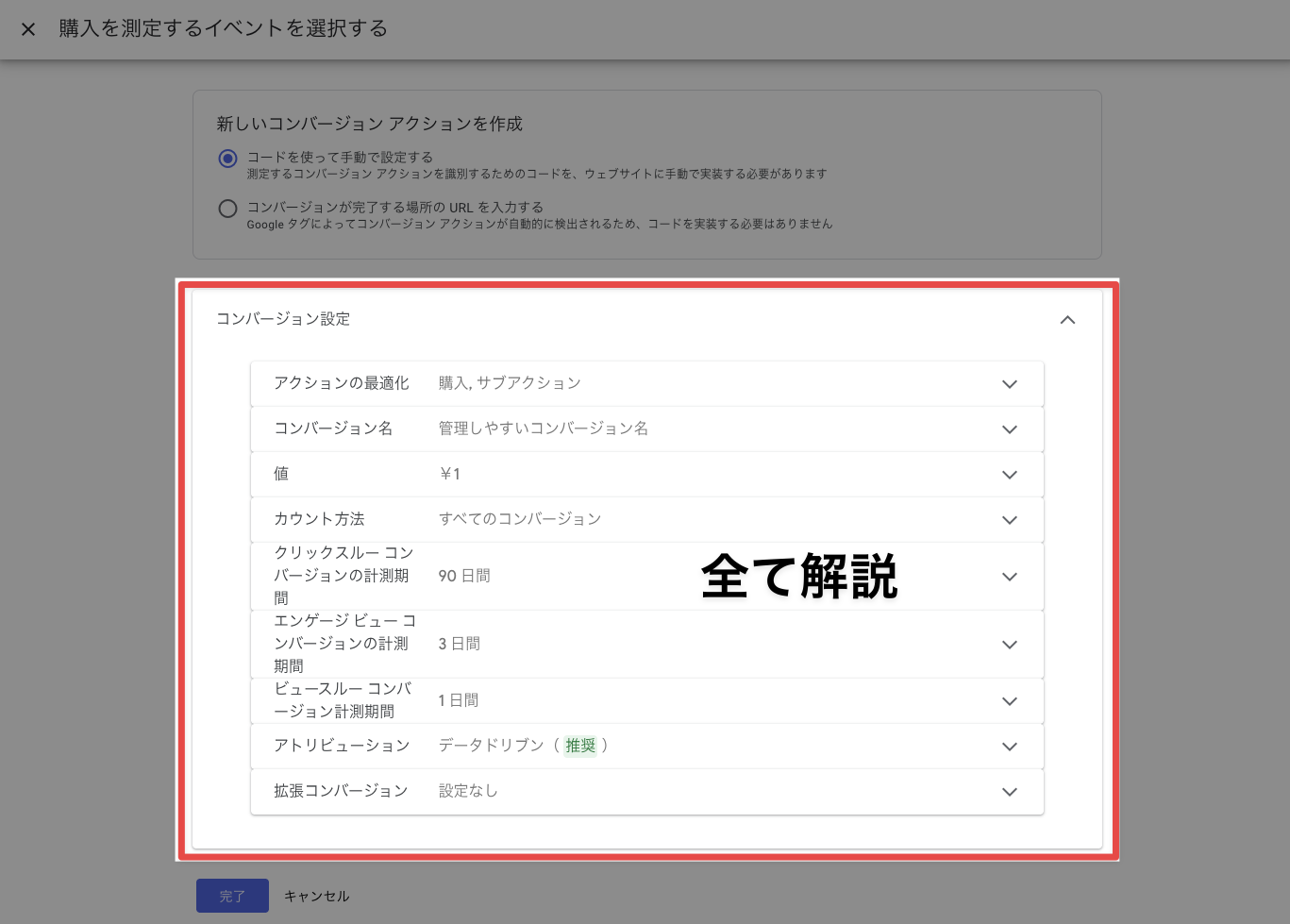Select 'コードを使って手動で設定する' radio option
Screen dimensions: 1290x924
click(x=227, y=159)
